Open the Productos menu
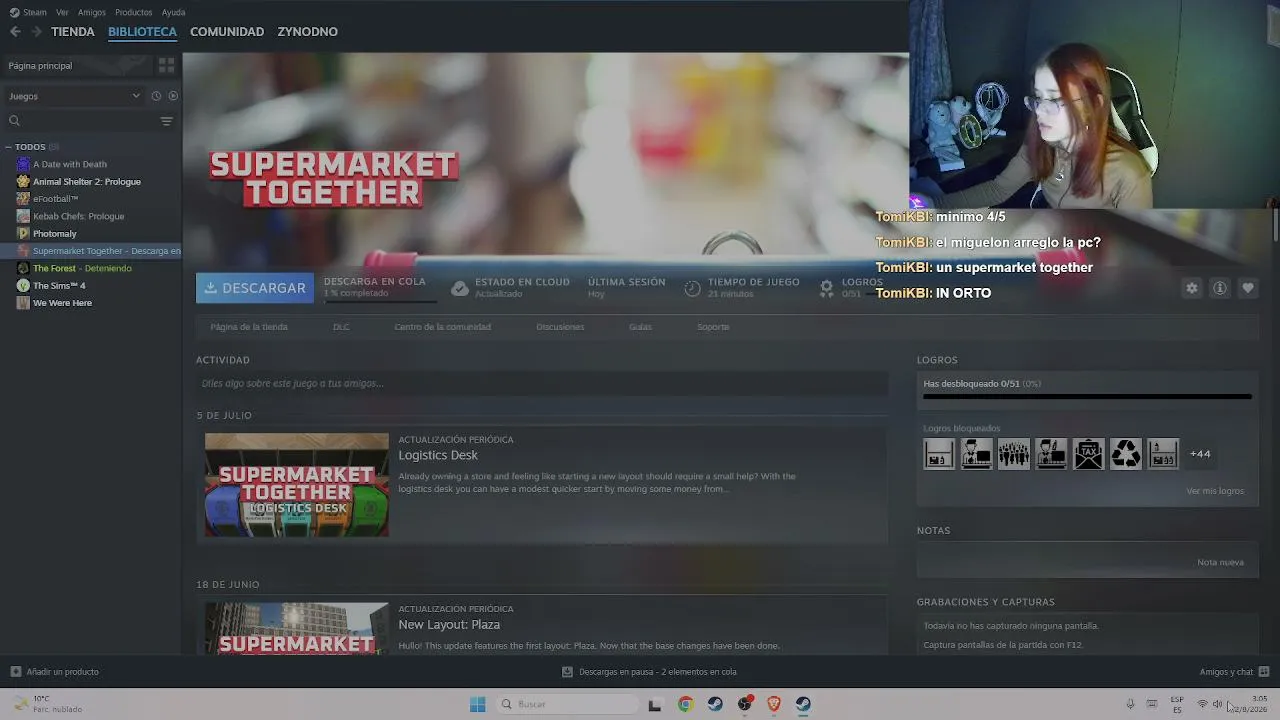The height and width of the screenshot is (720, 1280). tap(134, 13)
